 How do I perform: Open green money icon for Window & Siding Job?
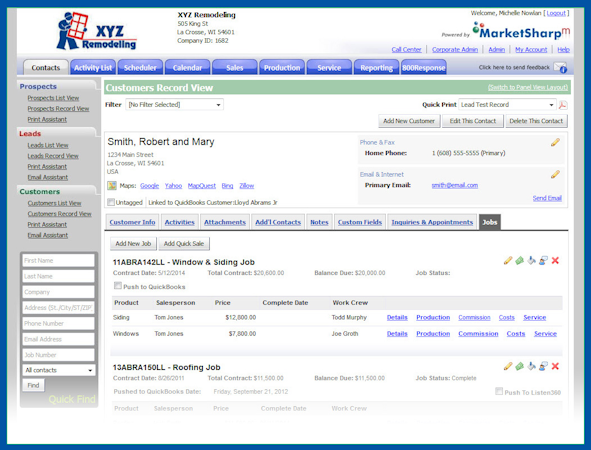pos(519,260)
